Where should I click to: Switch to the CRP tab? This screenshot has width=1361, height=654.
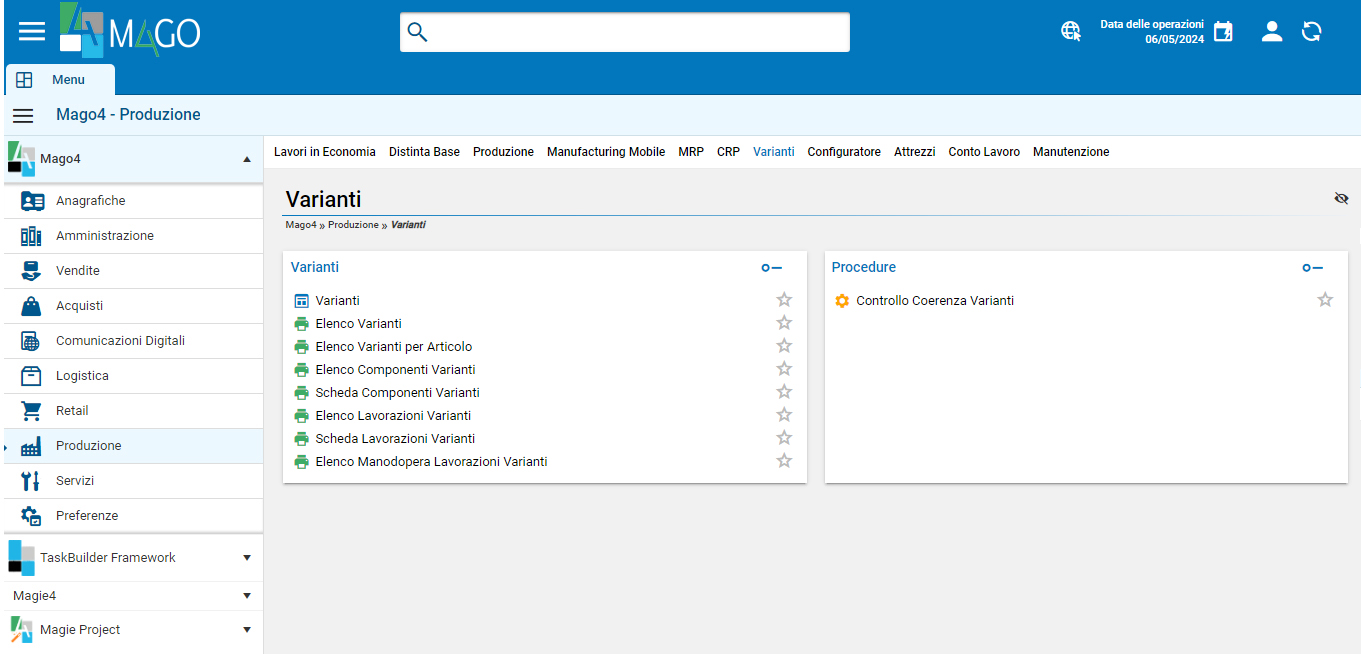[x=728, y=152]
